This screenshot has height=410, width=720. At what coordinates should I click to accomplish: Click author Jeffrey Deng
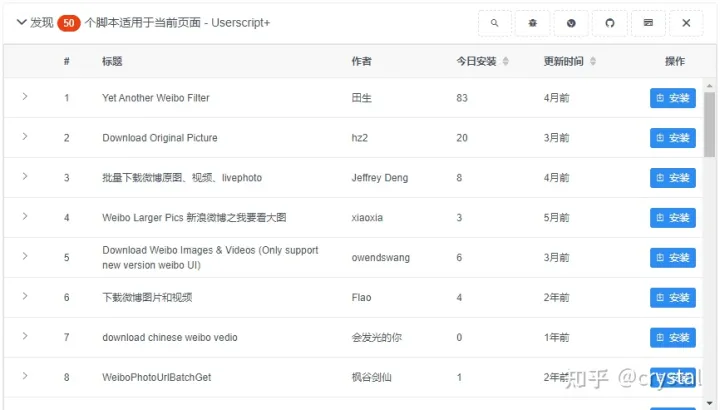tap(380, 178)
